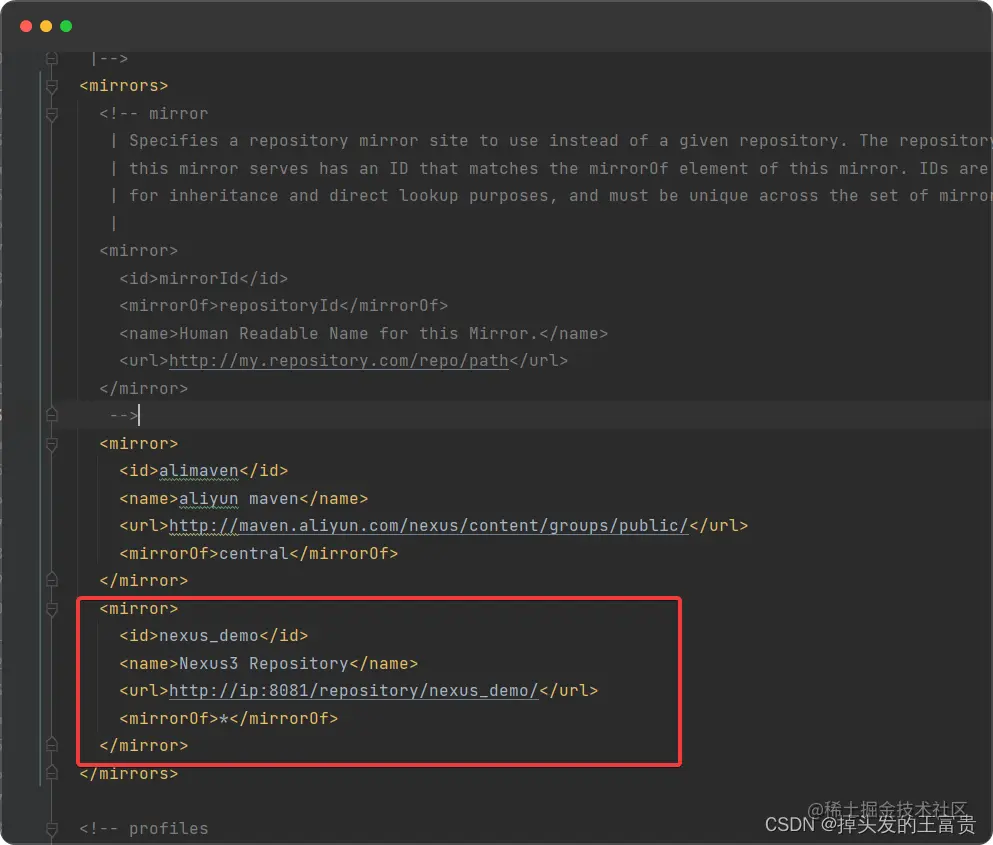Collapse the alimaven <mirror> block fold marker
The width and height of the screenshot is (993, 845).
point(52,444)
